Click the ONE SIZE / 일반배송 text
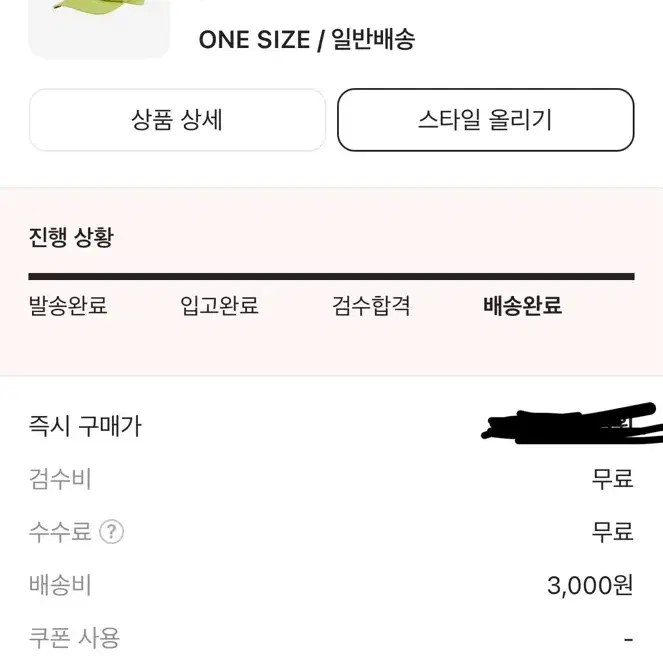Viewport: 663px width, 663px height. coord(307,40)
